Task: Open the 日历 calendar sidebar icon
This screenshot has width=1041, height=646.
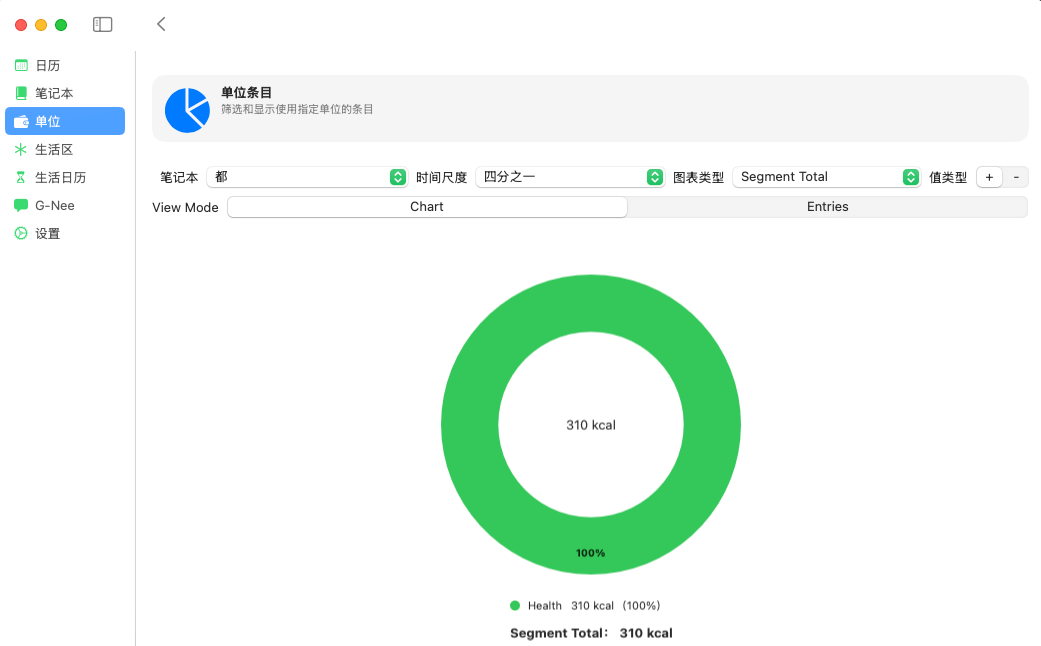Action: [21, 65]
